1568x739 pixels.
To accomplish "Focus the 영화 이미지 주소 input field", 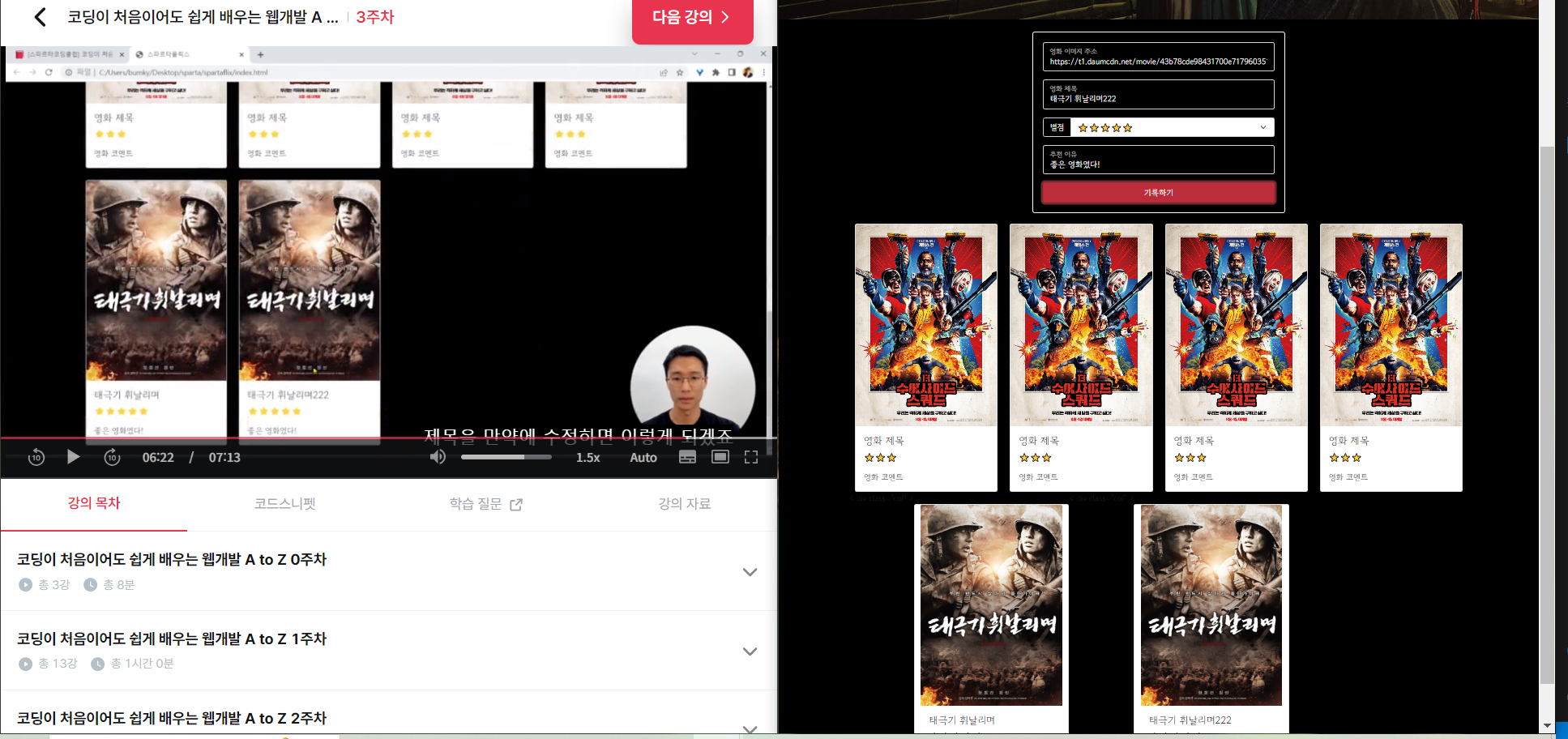I will 1158,57.
